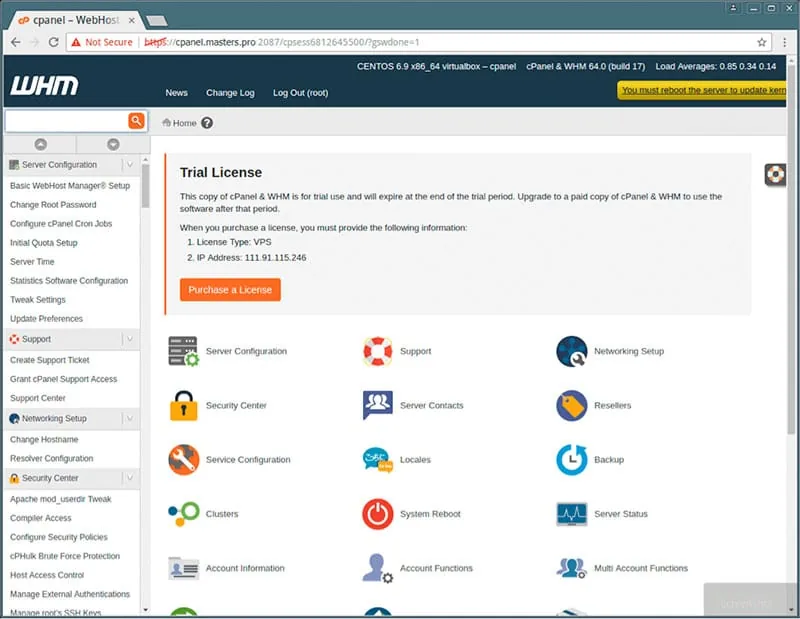
Task: Open Backup using the circular arrow icon
Action: tap(572, 459)
